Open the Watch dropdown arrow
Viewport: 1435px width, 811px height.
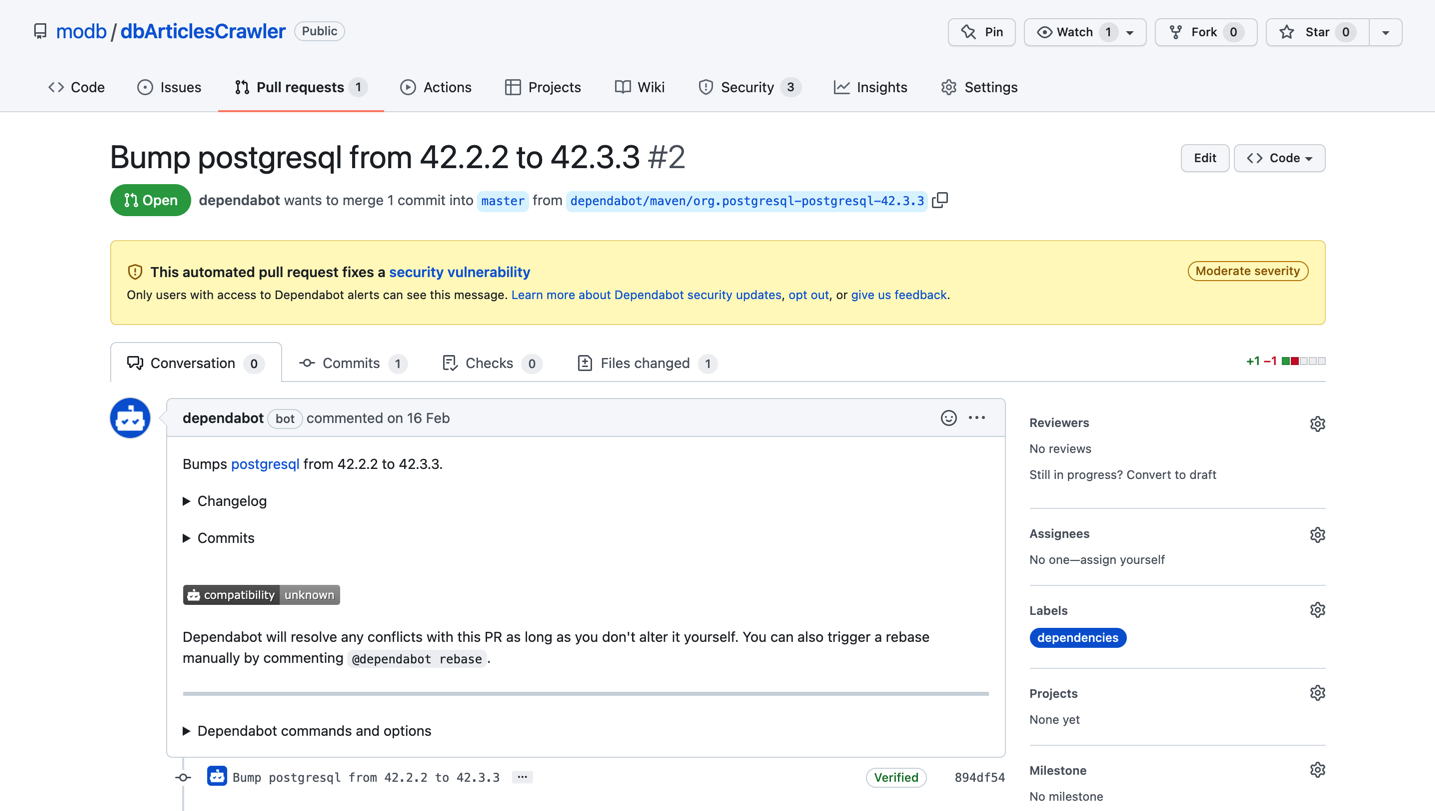click(x=1131, y=32)
